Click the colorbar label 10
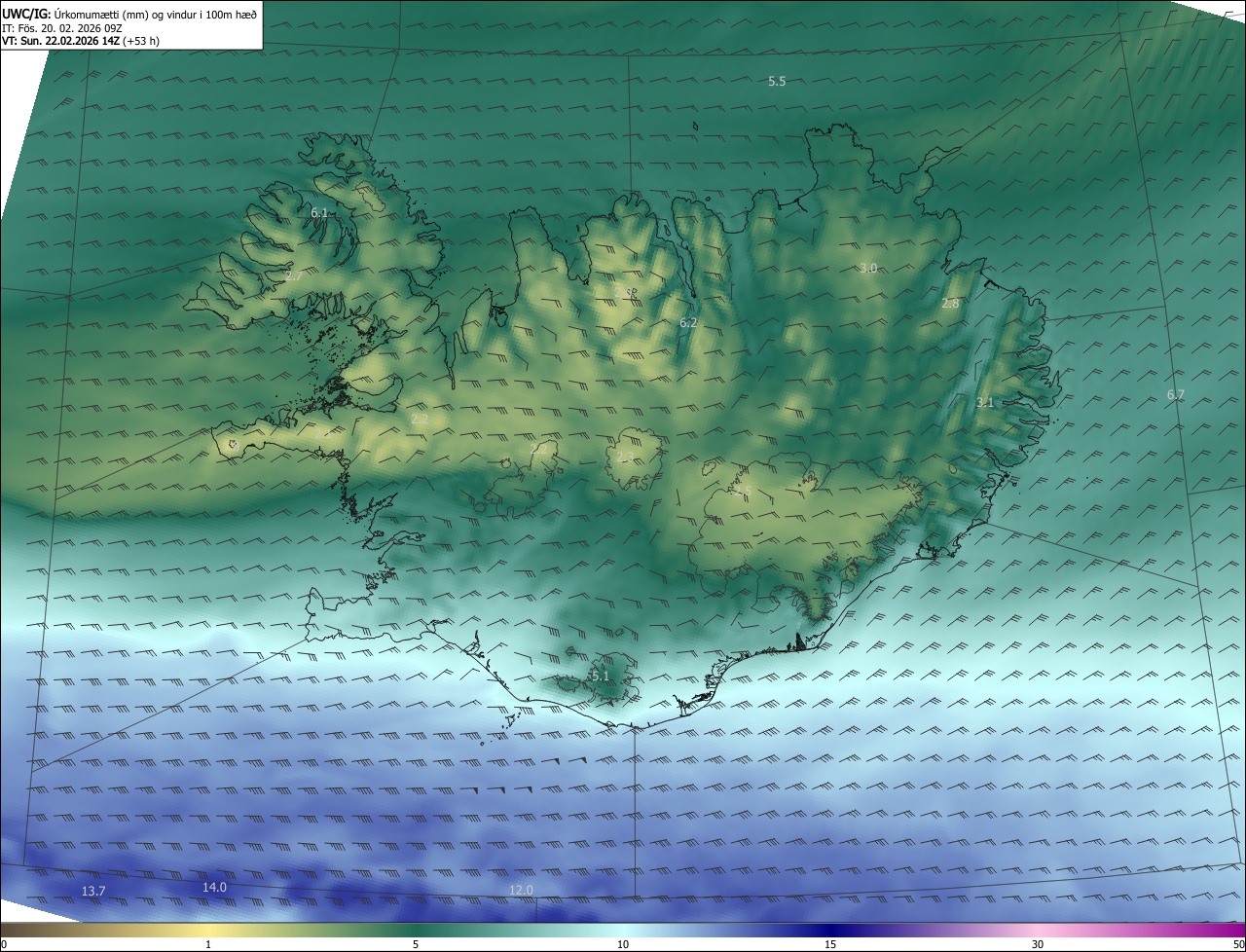This screenshot has height=952, width=1246. coord(623,944)
